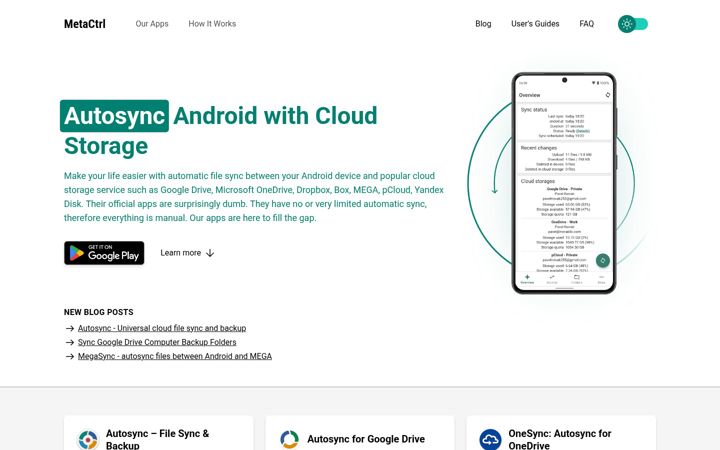This screenshot has height=450, width=720.
Task: Open User's Guides in the navbar
Action: click(535, 24)
